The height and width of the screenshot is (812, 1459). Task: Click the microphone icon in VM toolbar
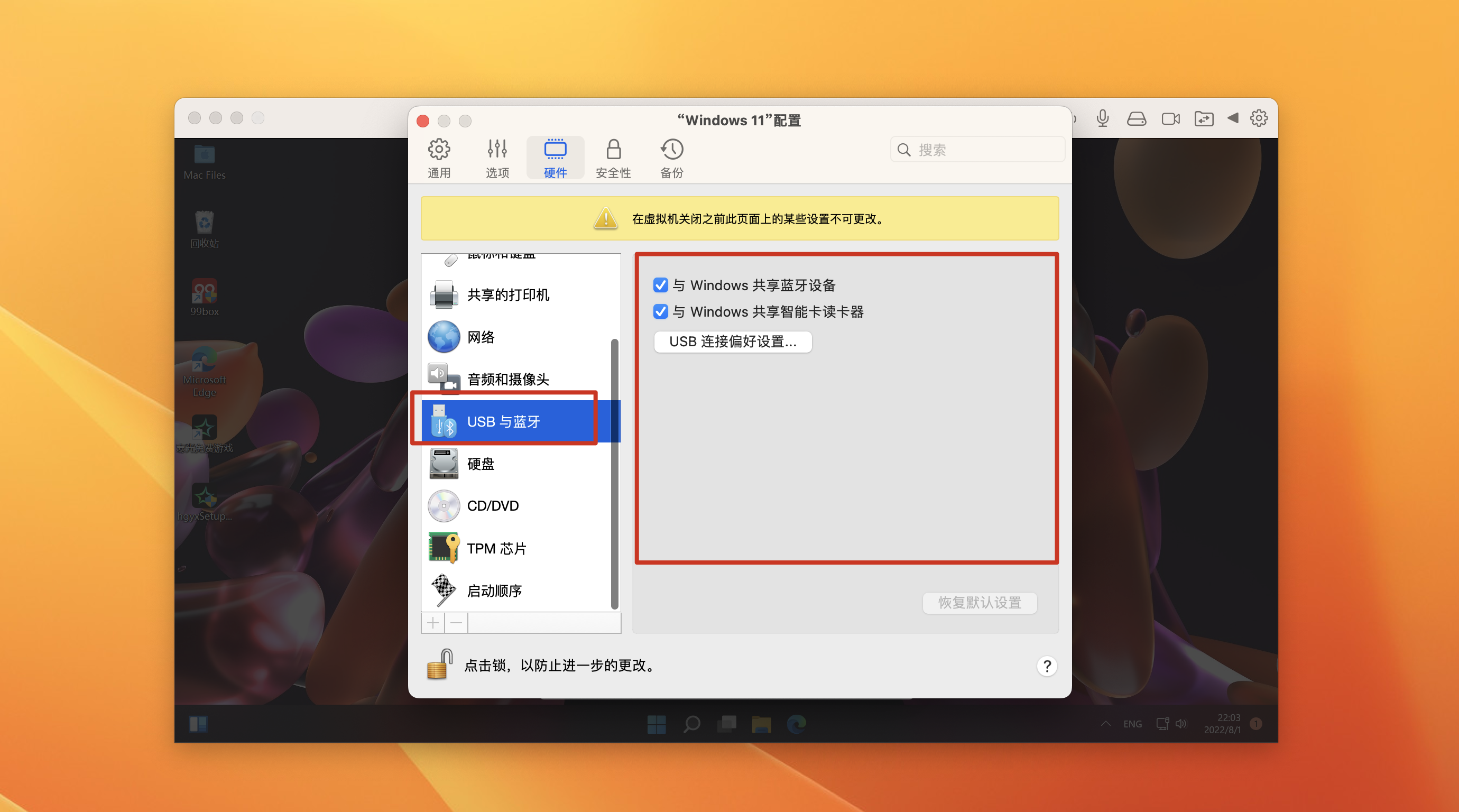[1102, 118]
